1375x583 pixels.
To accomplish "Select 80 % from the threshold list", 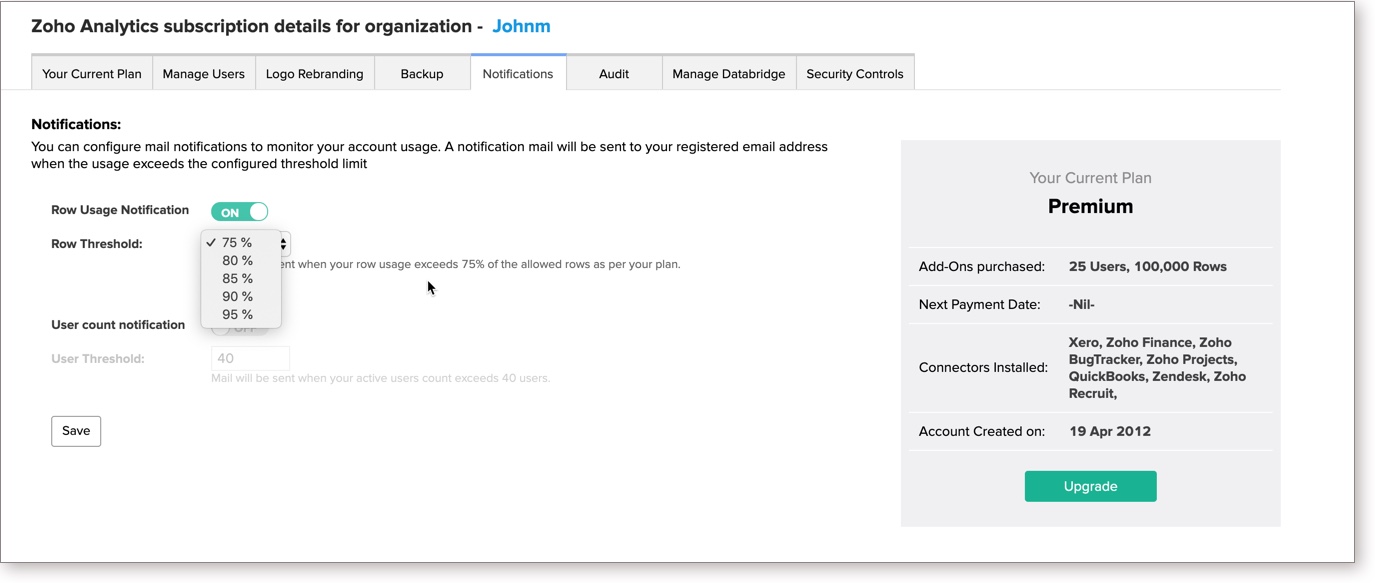I will [x=237, y=261].
